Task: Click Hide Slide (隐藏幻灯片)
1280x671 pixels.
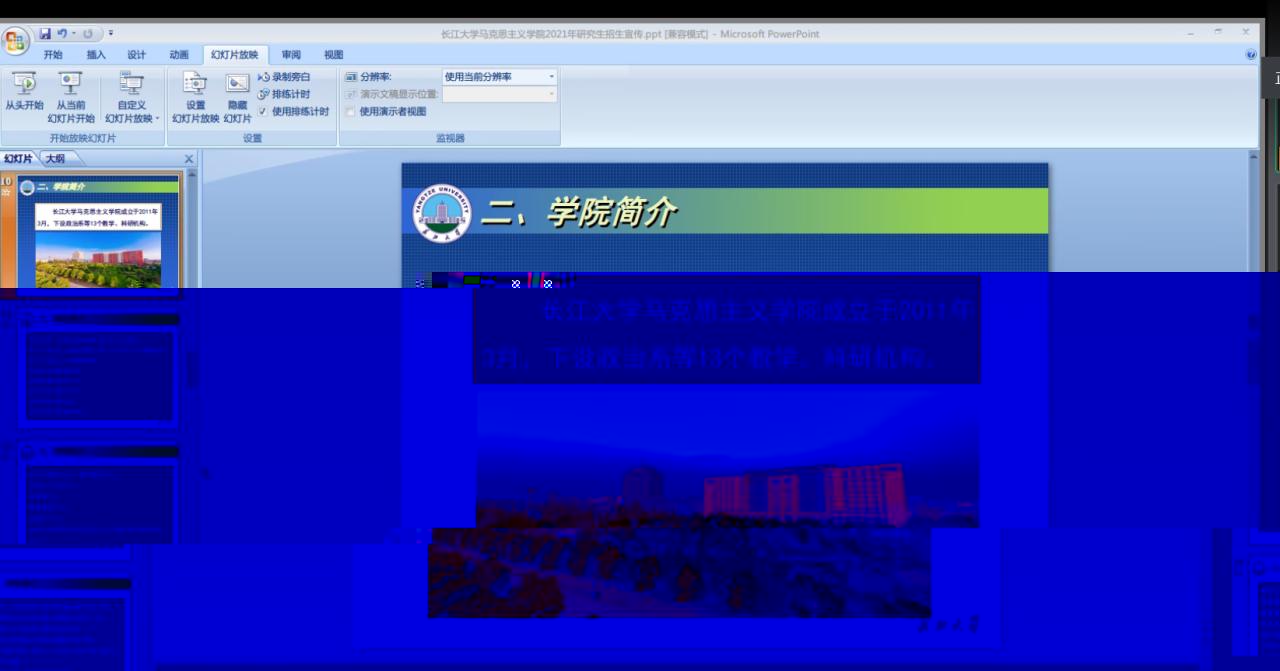Action: pos(237,96)
